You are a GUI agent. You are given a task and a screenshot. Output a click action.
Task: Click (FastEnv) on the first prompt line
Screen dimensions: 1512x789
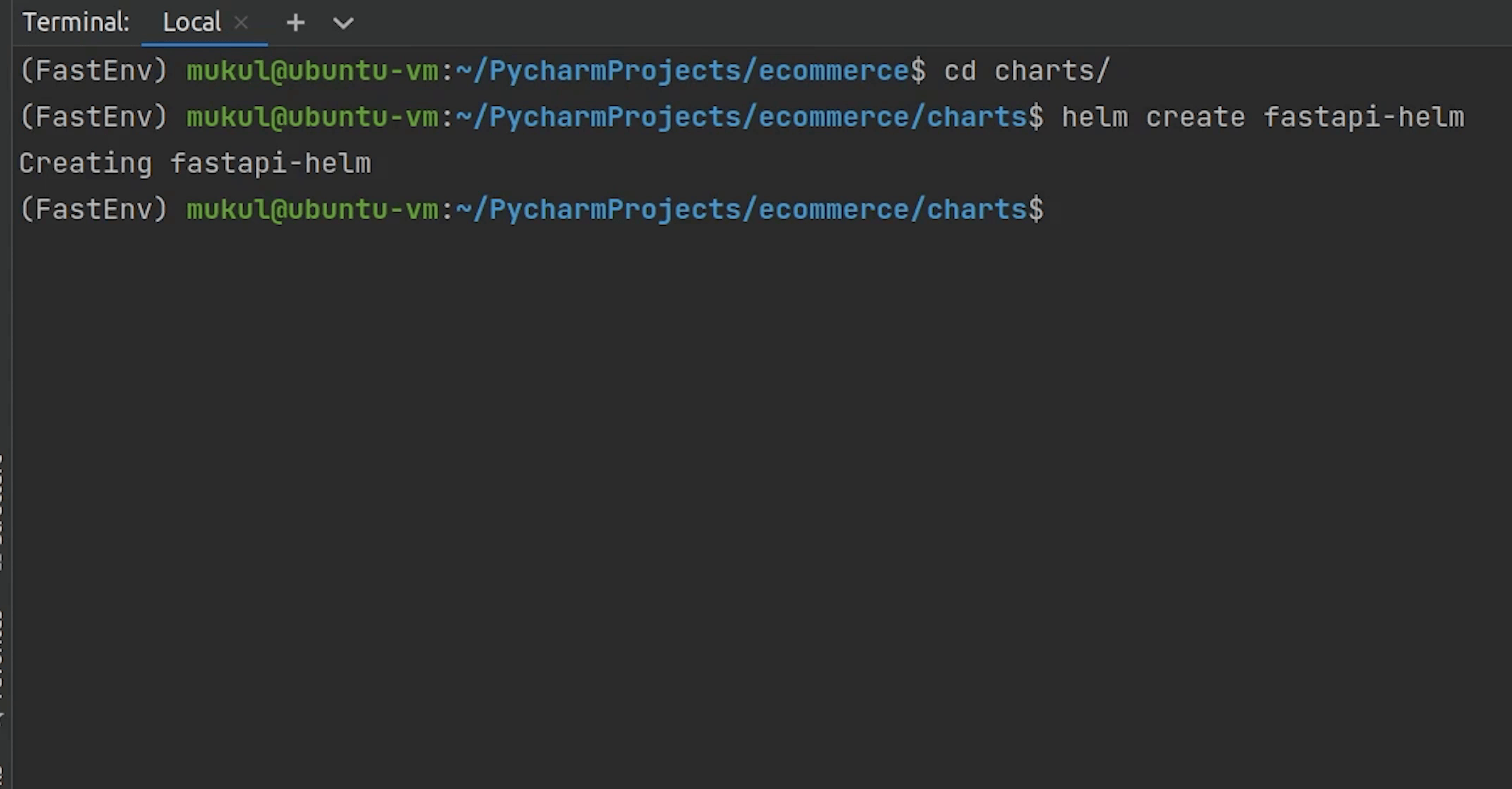(94, 71)
